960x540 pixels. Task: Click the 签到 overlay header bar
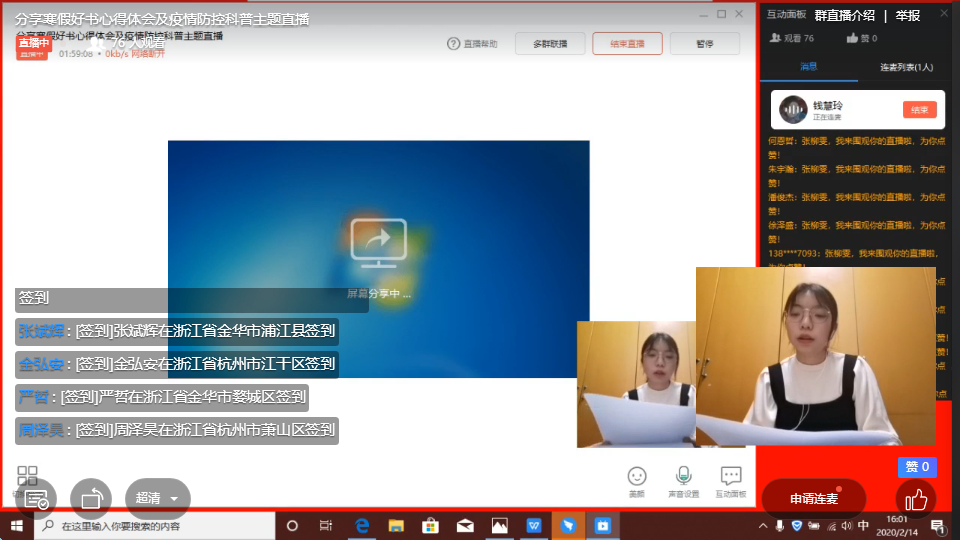(x=192, y=299)
